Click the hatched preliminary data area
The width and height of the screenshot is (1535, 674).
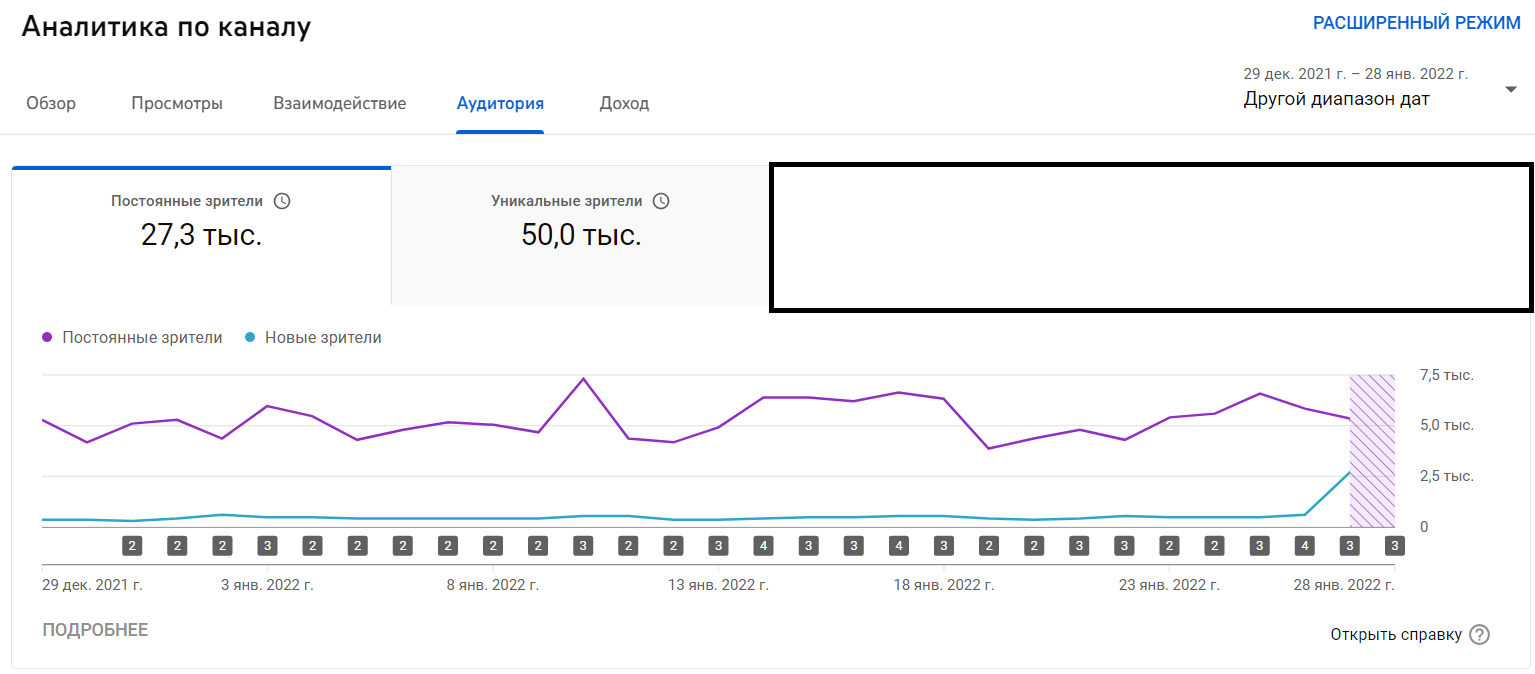(1372, 451)
